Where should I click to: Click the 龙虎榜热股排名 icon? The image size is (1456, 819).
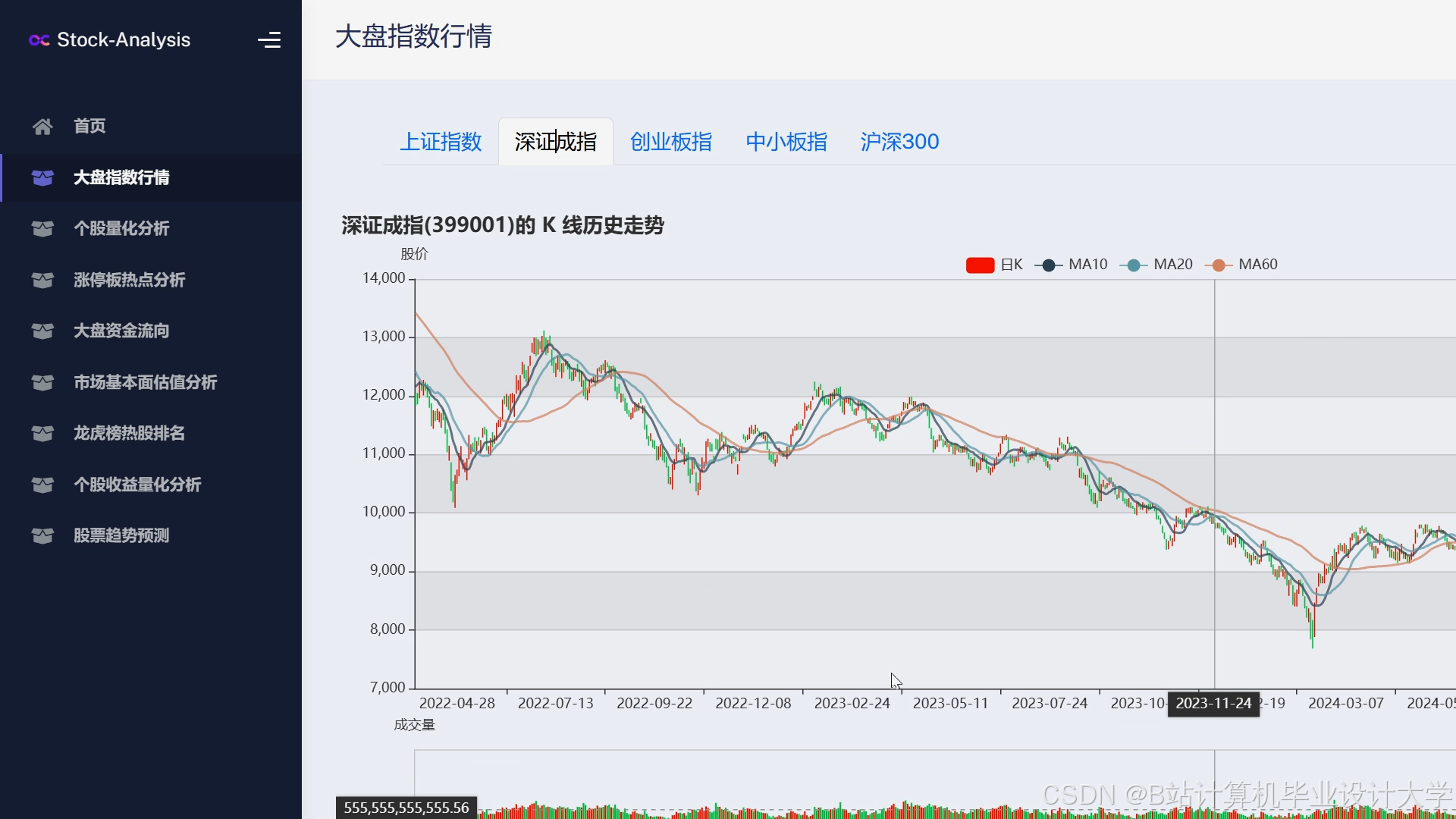click(x=42, y=433)
